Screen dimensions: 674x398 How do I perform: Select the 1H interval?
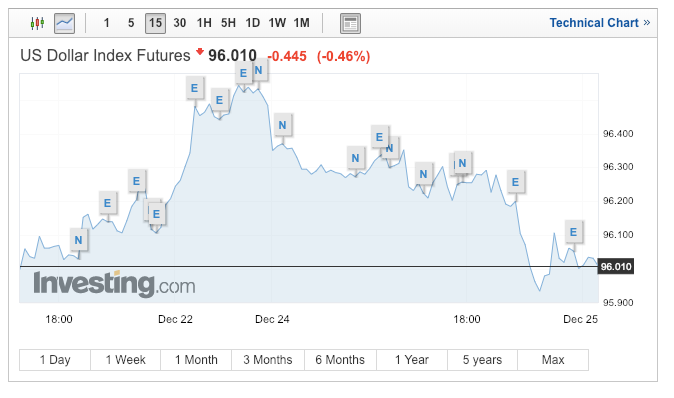[x=204, y=23]
